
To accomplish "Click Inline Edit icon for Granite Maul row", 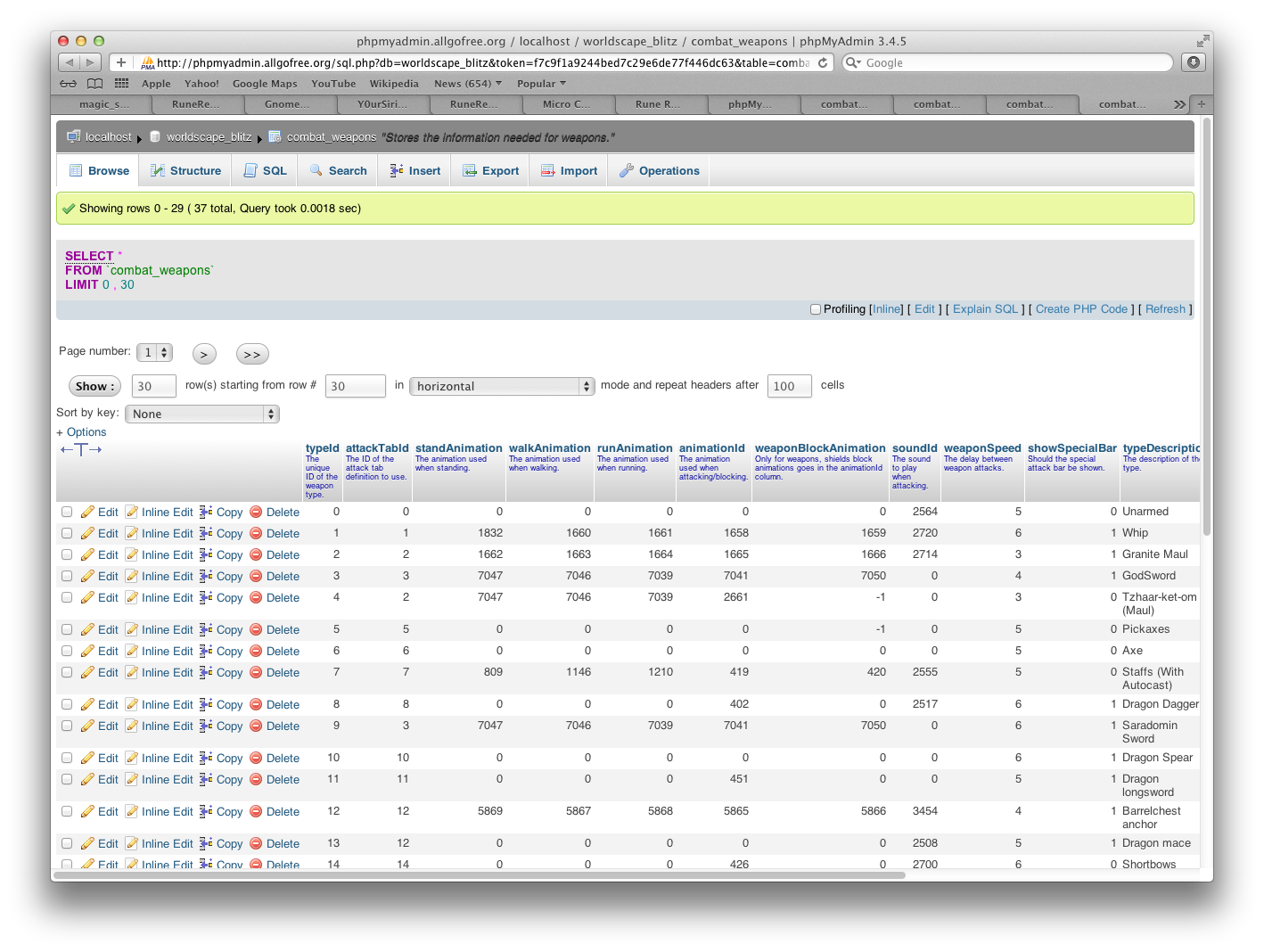I will click(x=132, y=554).
